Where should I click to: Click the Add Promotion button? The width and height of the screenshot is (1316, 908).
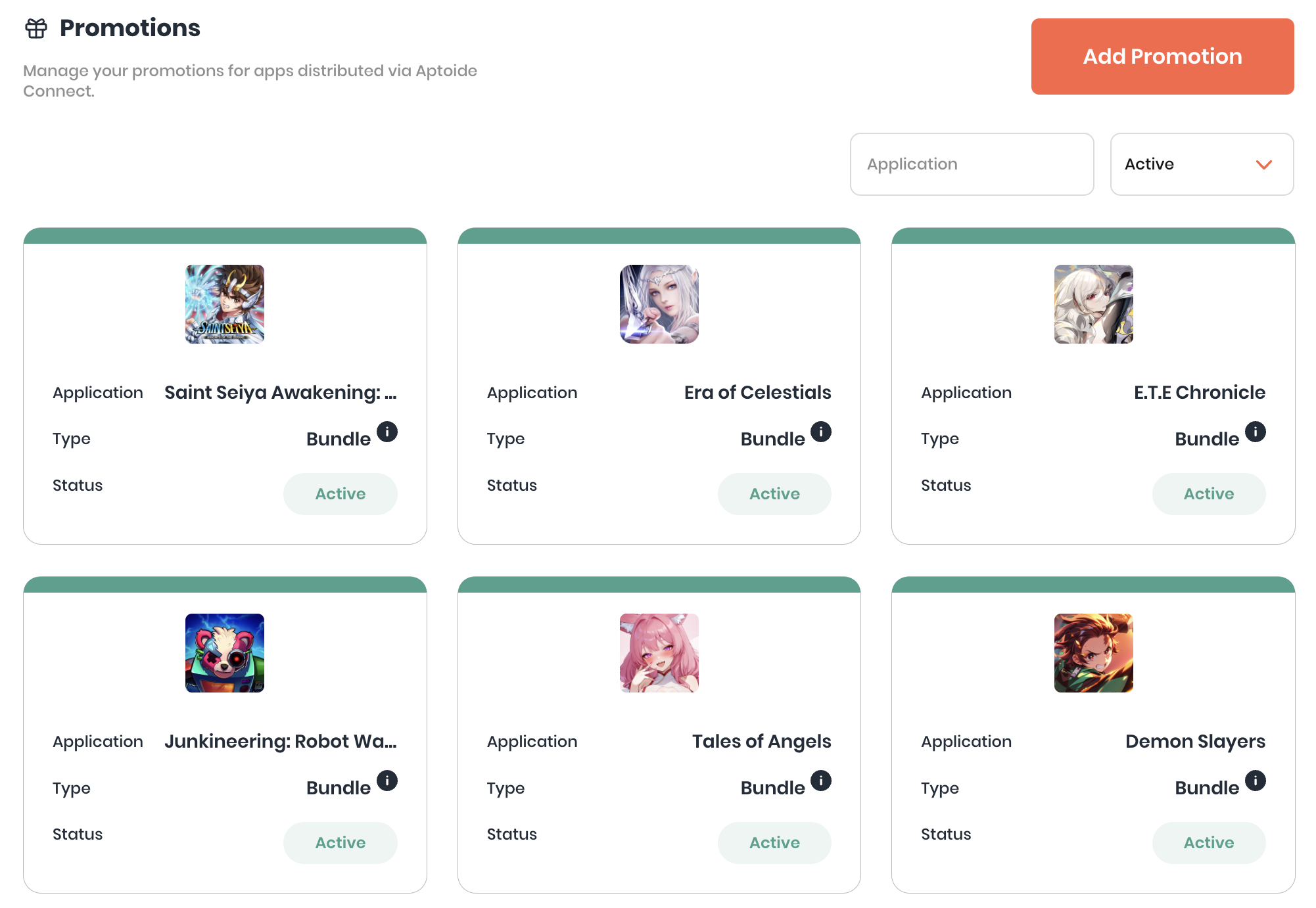[1162, 57]
